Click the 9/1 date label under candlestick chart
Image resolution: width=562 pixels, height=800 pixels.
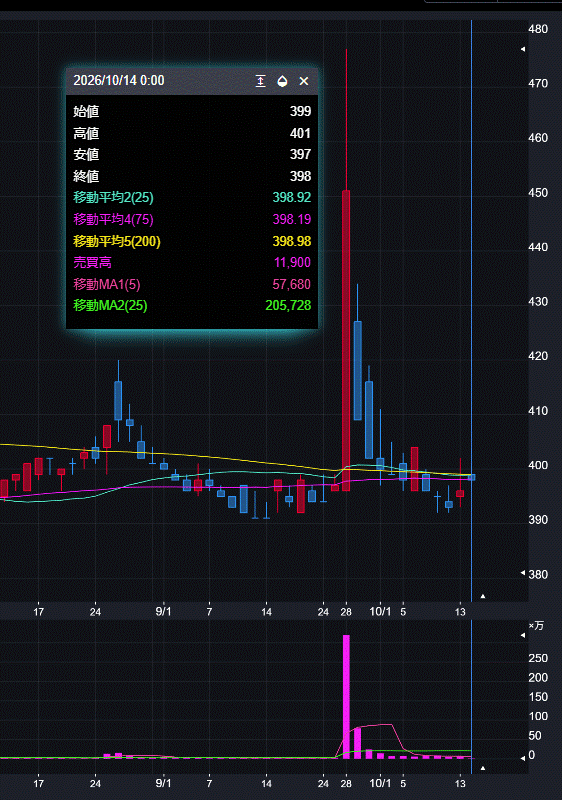pos(163,611)
